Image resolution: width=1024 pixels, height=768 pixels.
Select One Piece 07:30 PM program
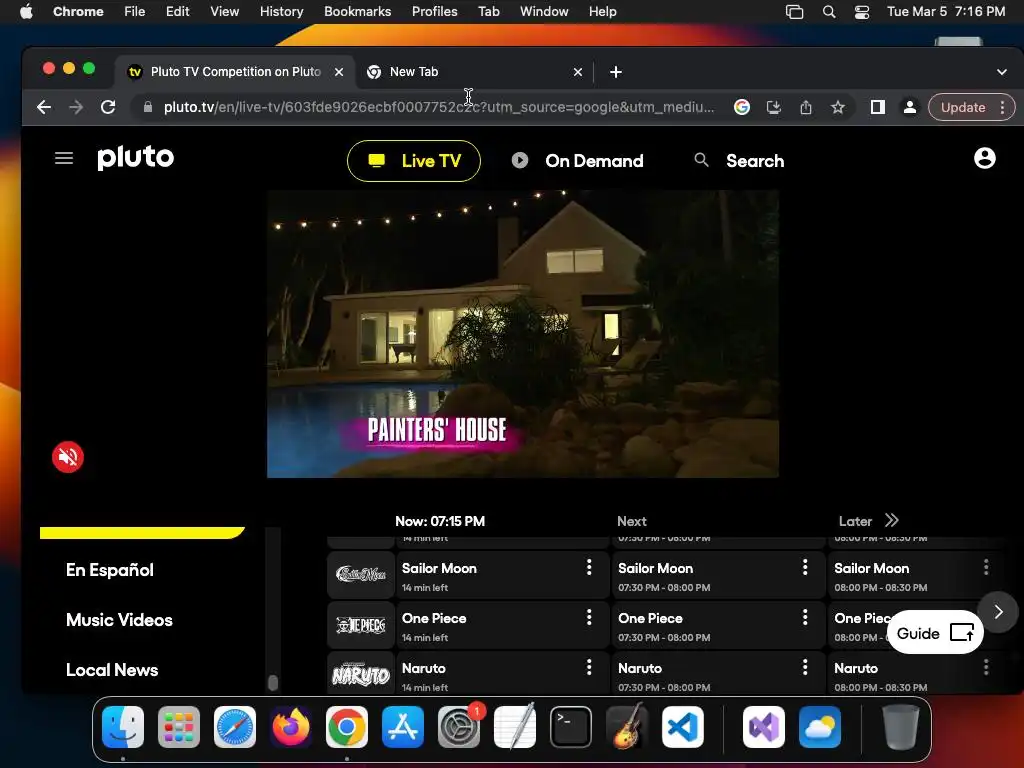click(718, 625)
